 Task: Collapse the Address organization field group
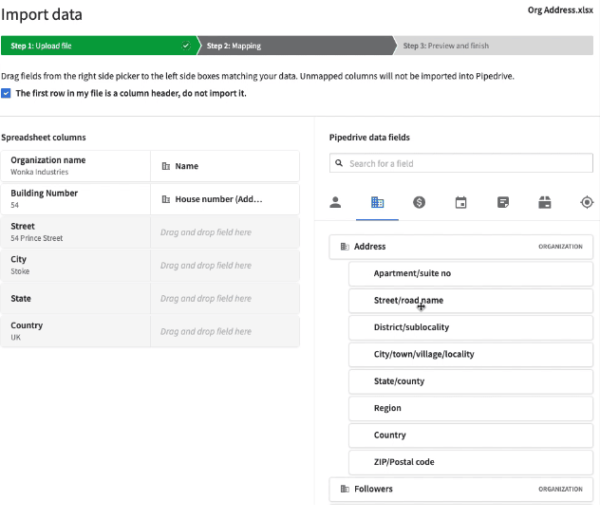point(461,246)
